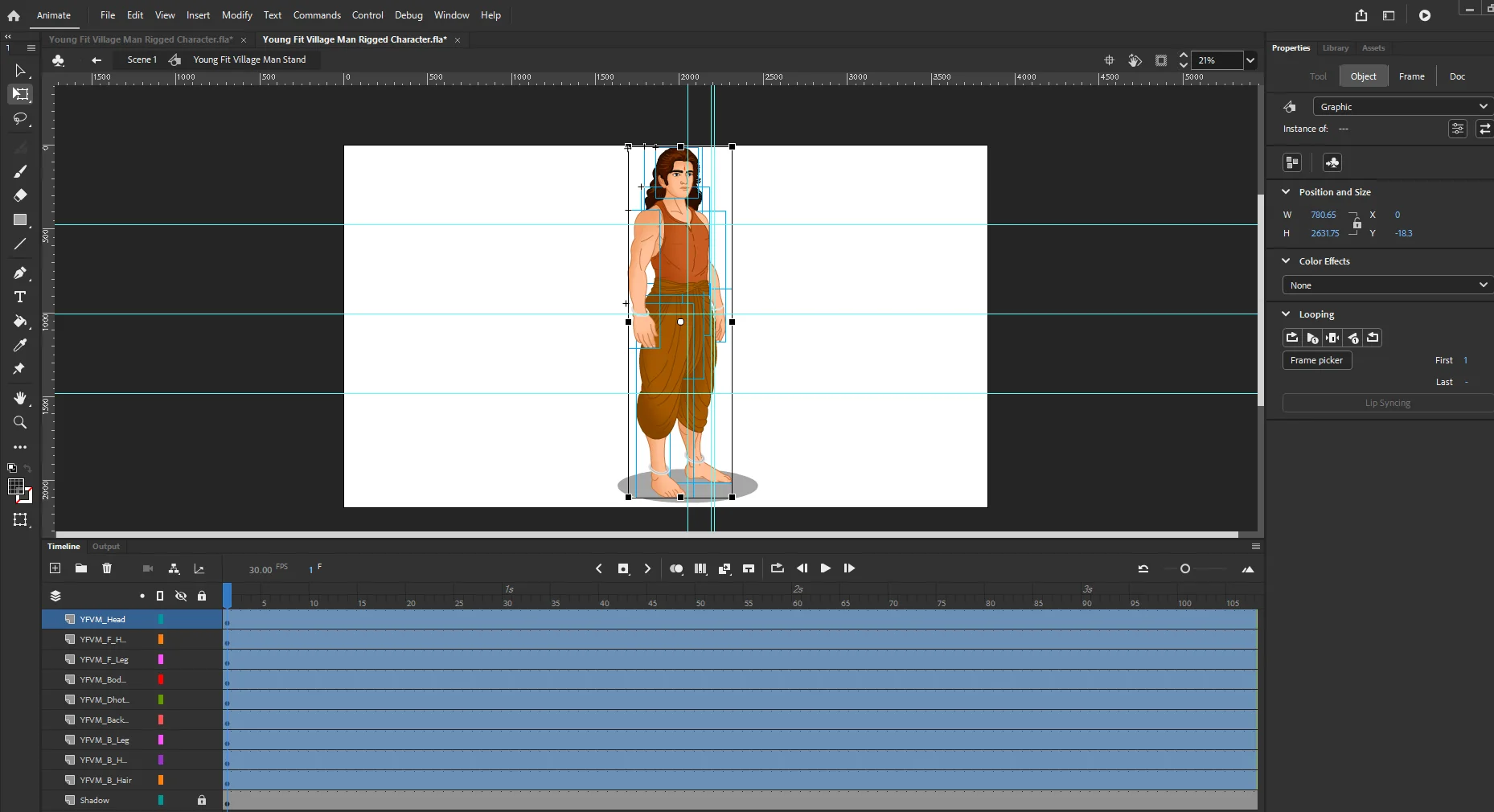
Task: Play the timeline animation
Action: tap(825, 568)
